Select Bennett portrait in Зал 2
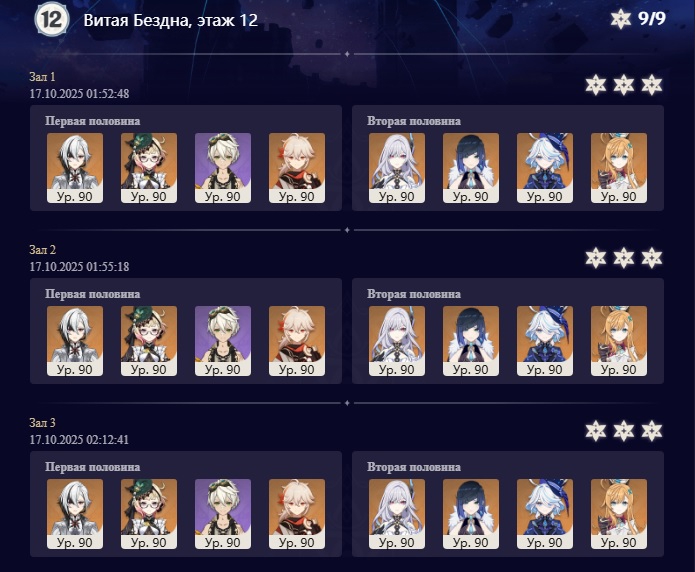 pyautogui.click(x=223, y=341)
